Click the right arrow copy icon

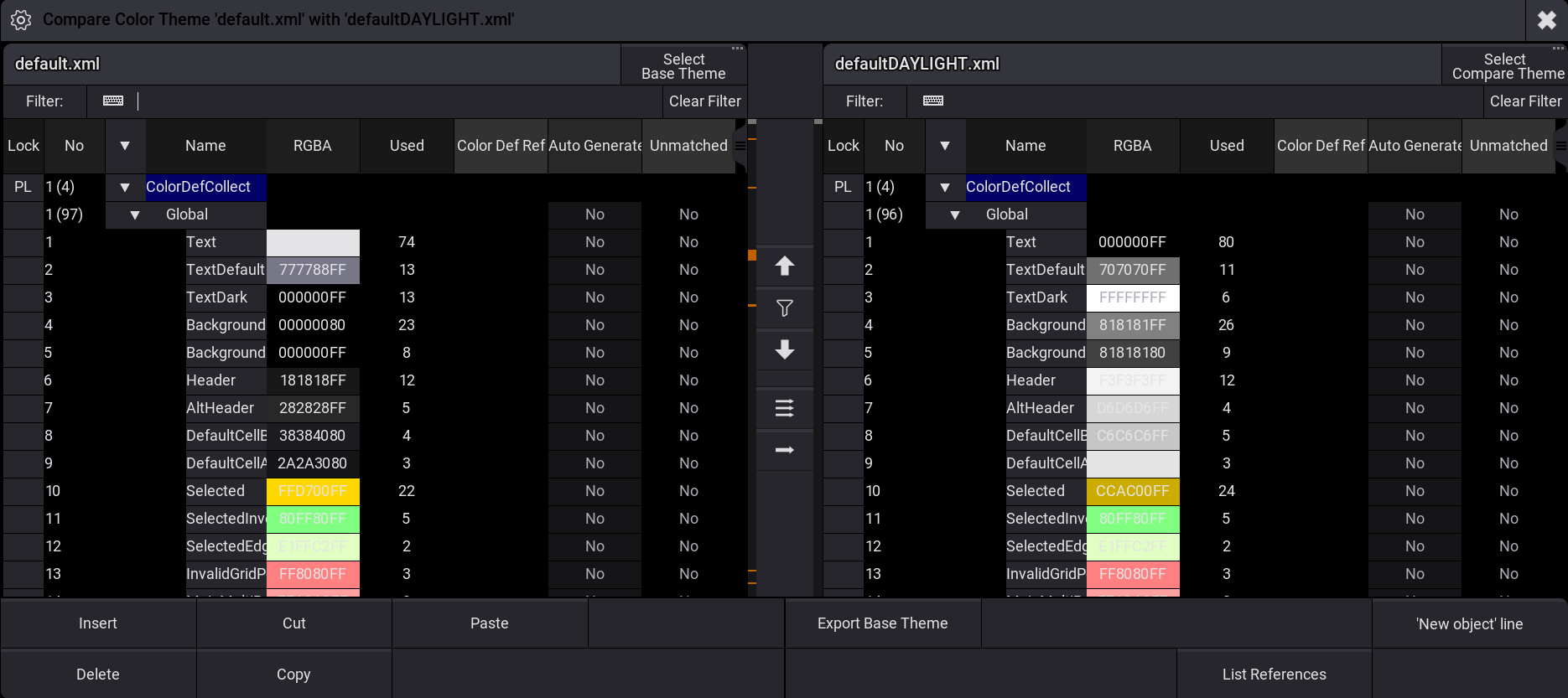pyautogui.click(x=785, y=450)
